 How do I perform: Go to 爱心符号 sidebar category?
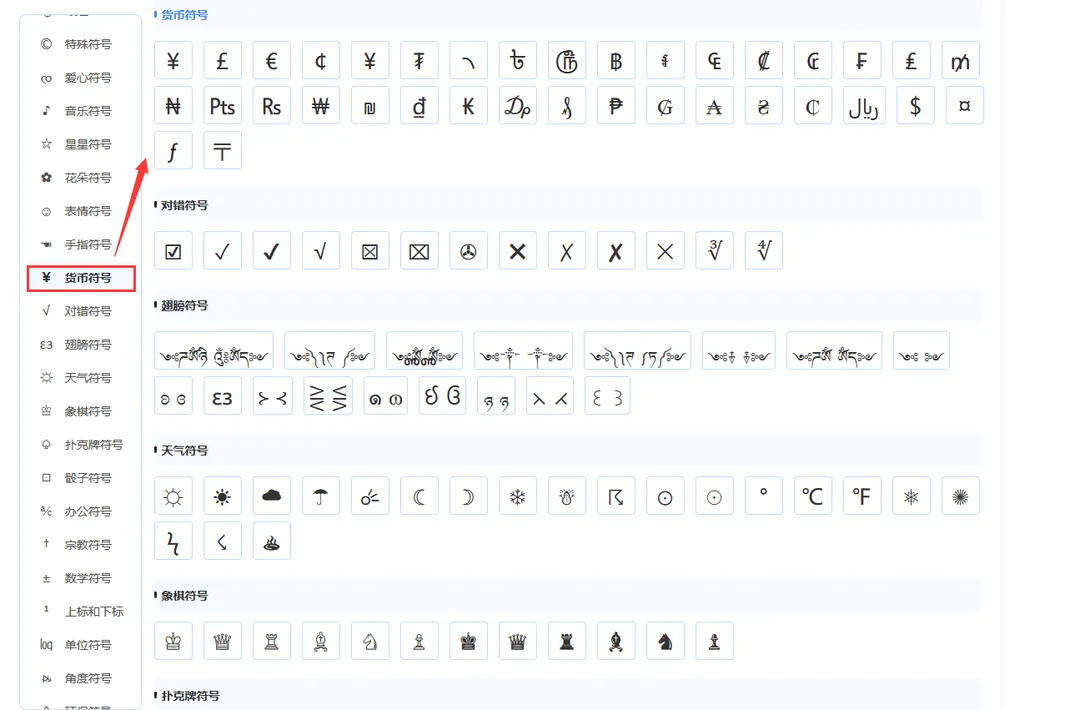[80, 78]
